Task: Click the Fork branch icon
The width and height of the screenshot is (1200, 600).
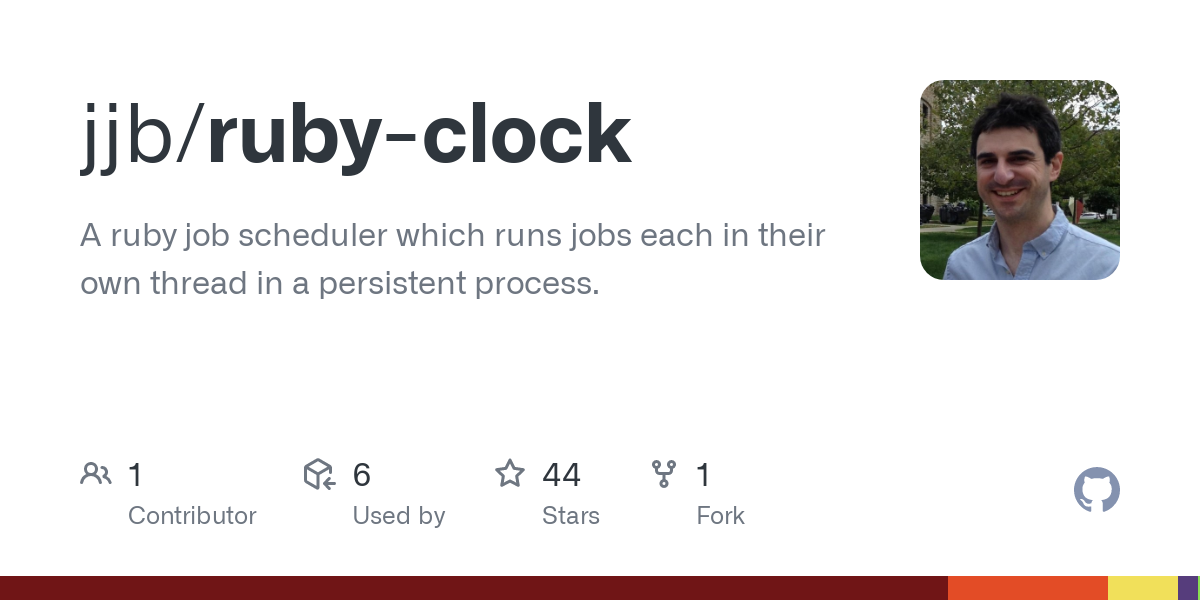Action: click(664, 474)
